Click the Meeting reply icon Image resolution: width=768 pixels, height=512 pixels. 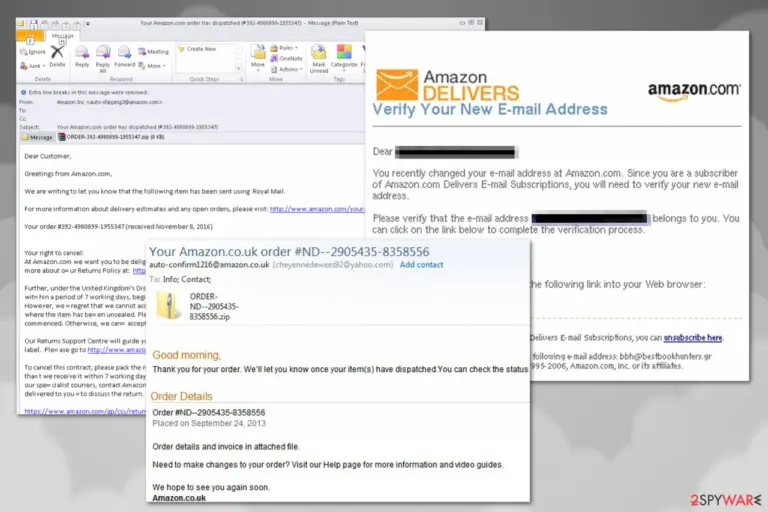coord(142,51)
